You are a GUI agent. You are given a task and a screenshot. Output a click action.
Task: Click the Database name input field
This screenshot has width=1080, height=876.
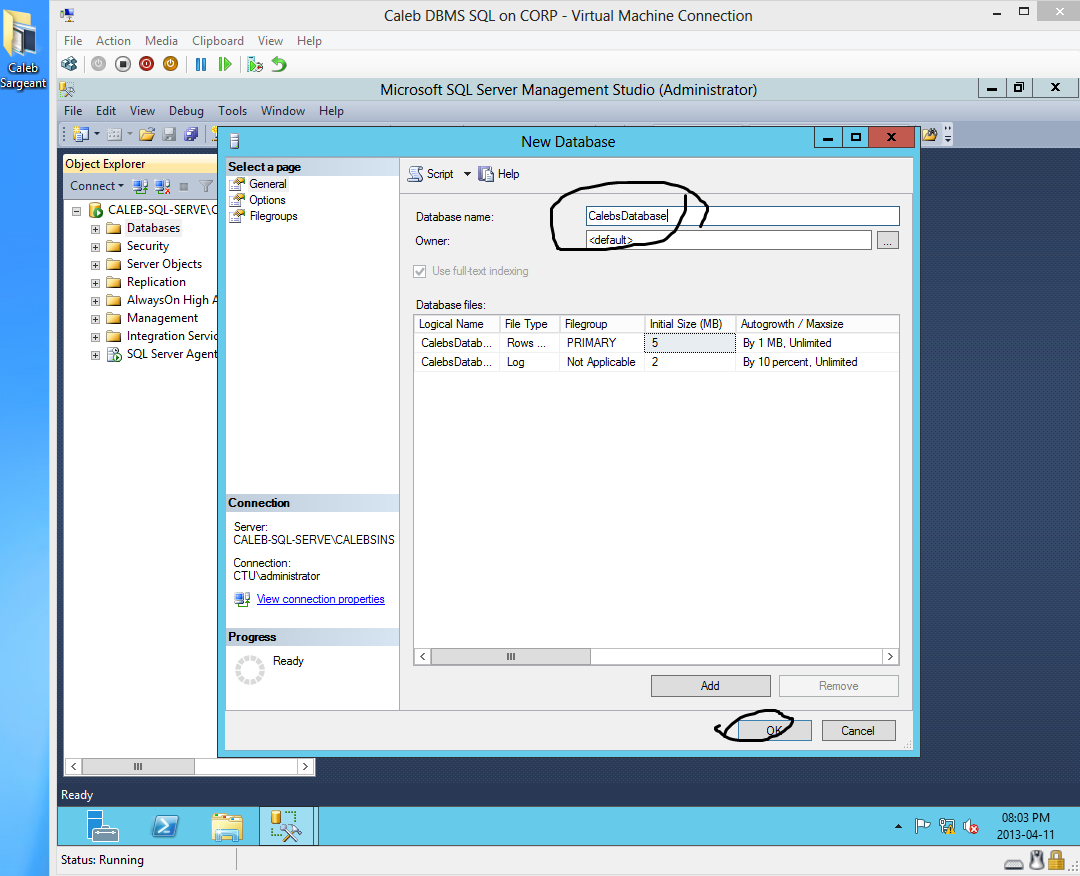coord(742,216)
